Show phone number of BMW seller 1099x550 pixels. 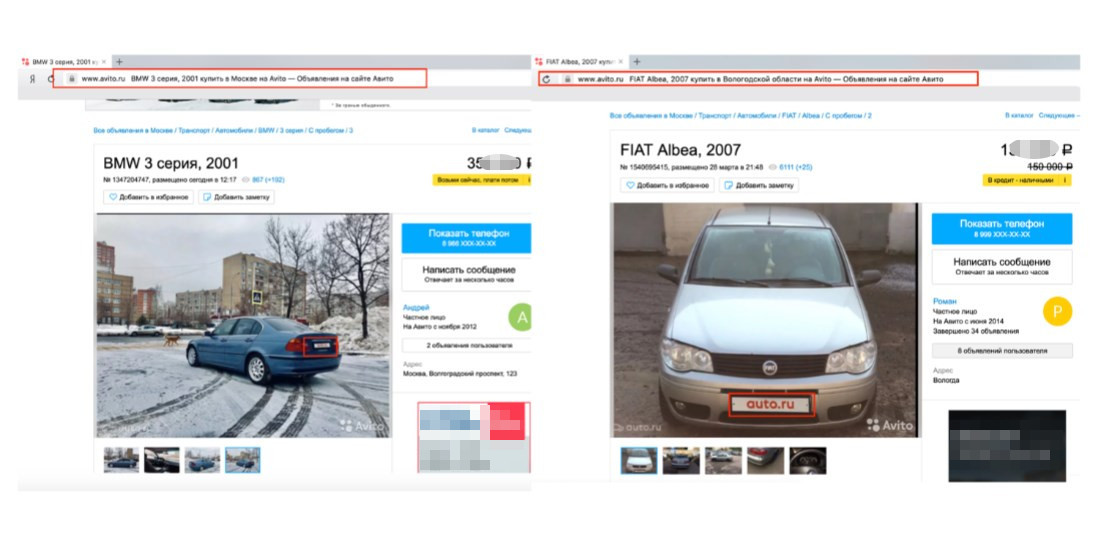tap(466, 238)
